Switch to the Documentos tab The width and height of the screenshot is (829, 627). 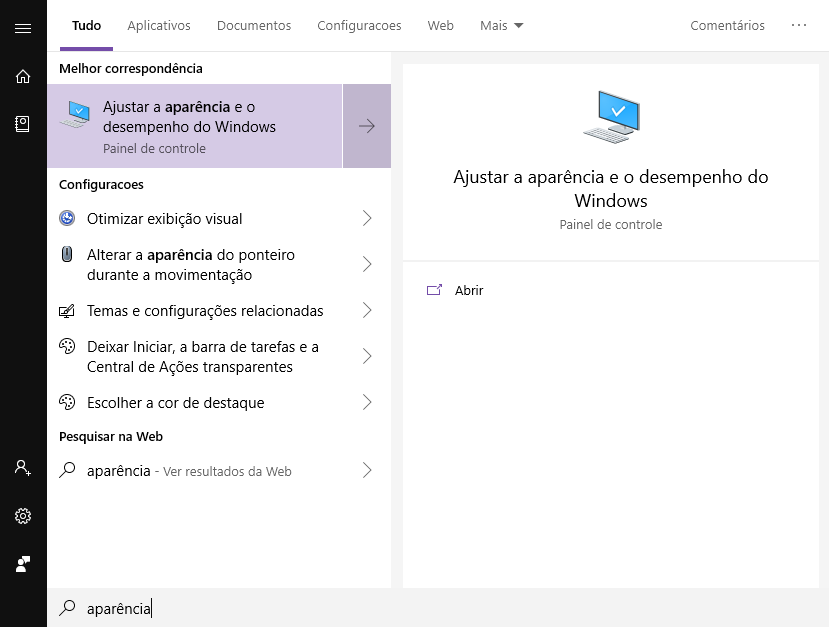[x=254, y=25]
